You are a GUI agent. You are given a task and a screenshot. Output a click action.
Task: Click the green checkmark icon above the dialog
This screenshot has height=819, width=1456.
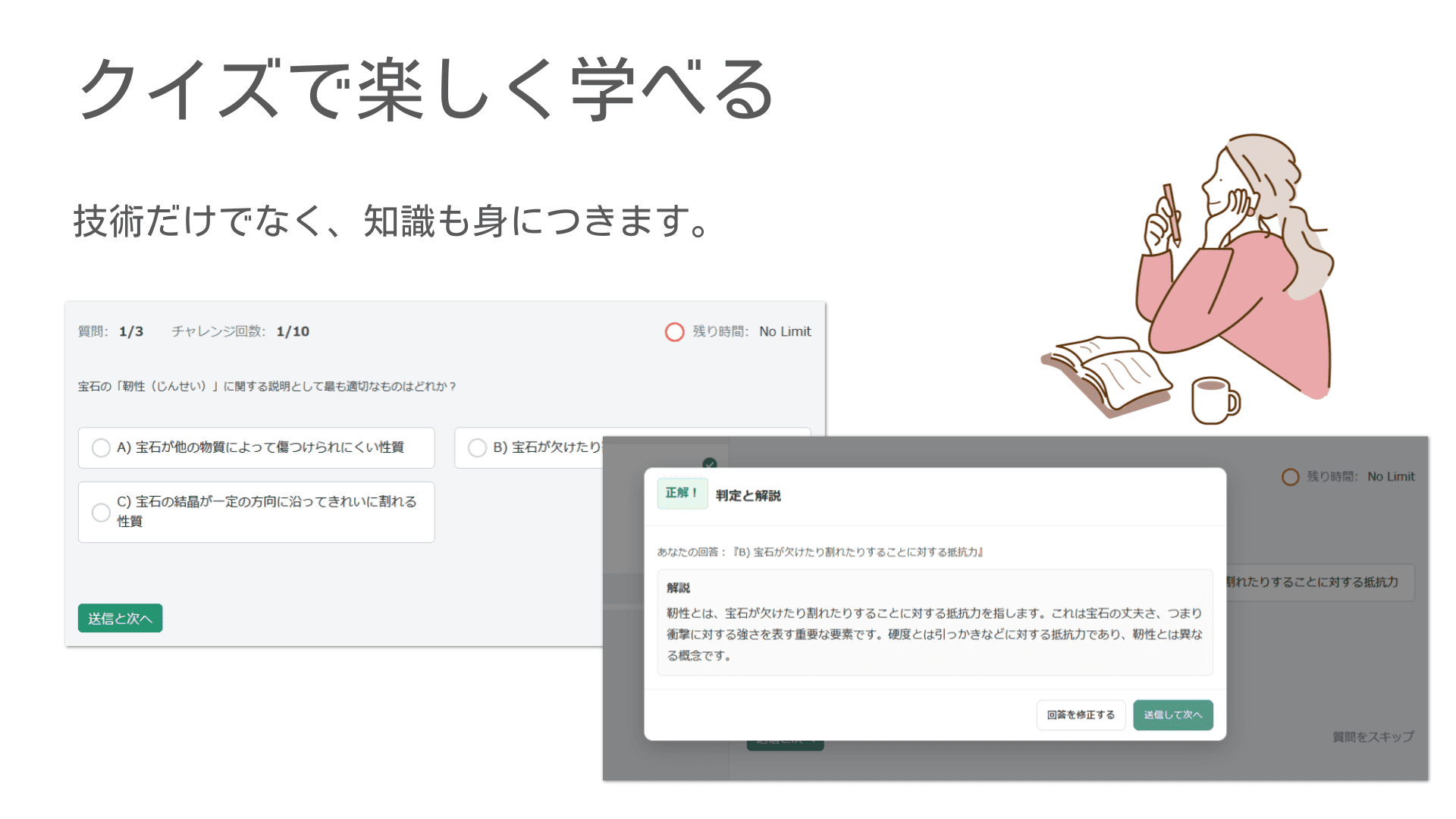[710, 463]
